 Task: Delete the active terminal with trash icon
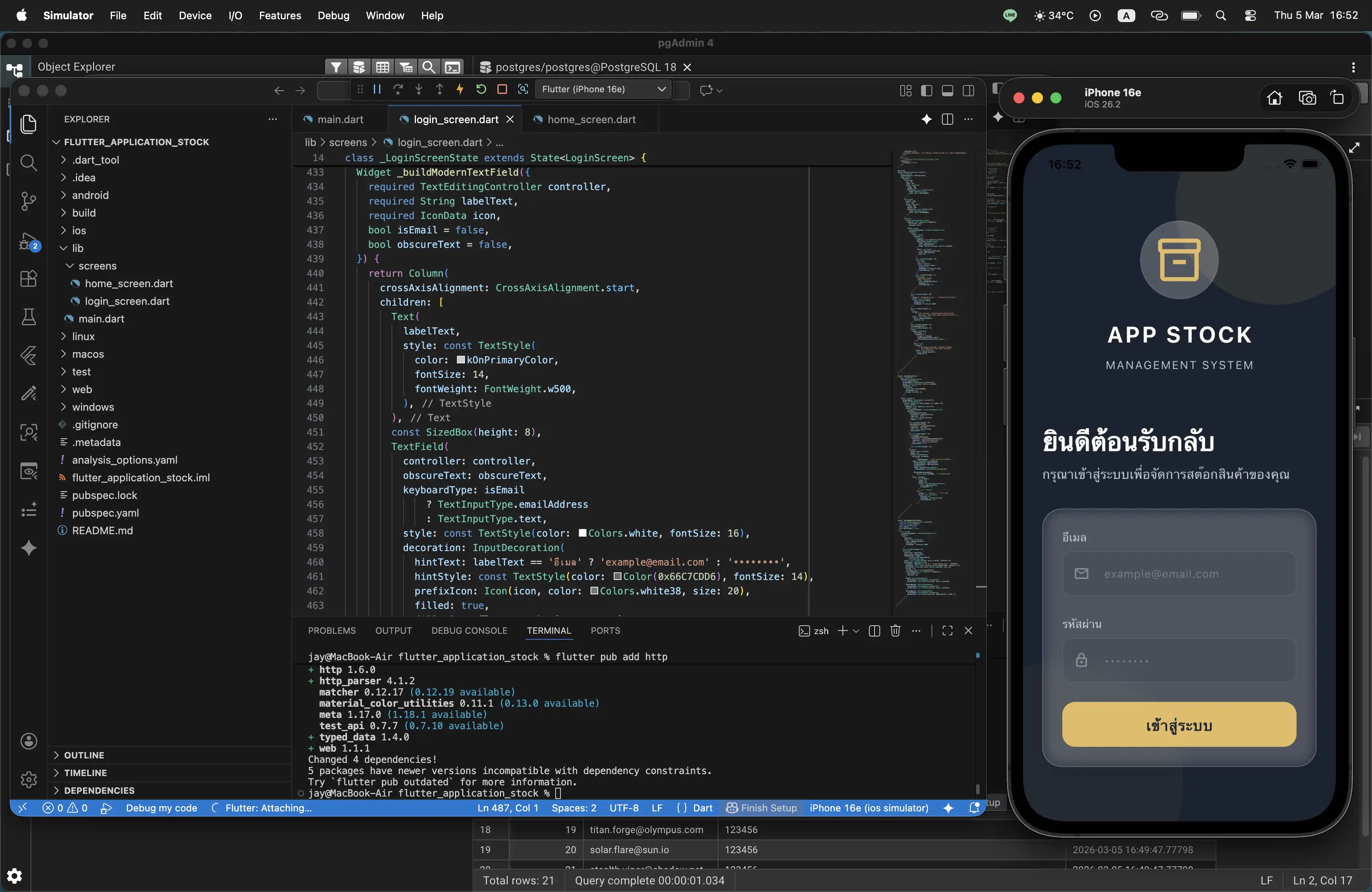tap(895, 630)
